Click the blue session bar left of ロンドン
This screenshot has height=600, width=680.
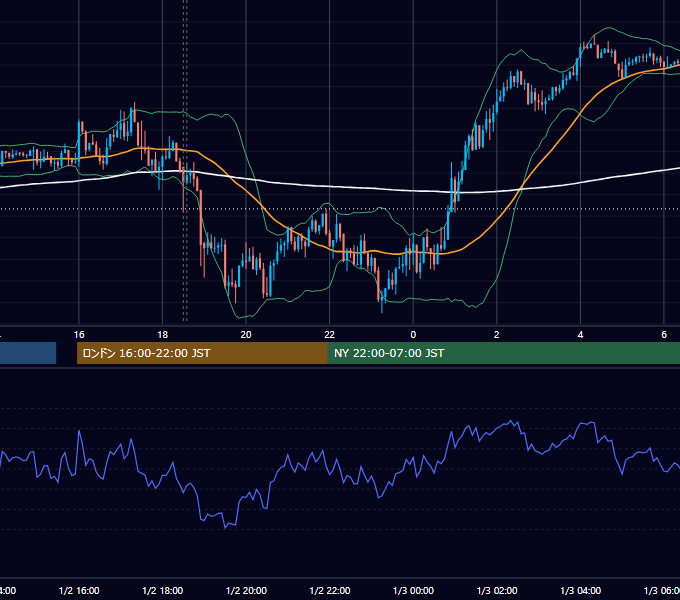pos(28,353)
